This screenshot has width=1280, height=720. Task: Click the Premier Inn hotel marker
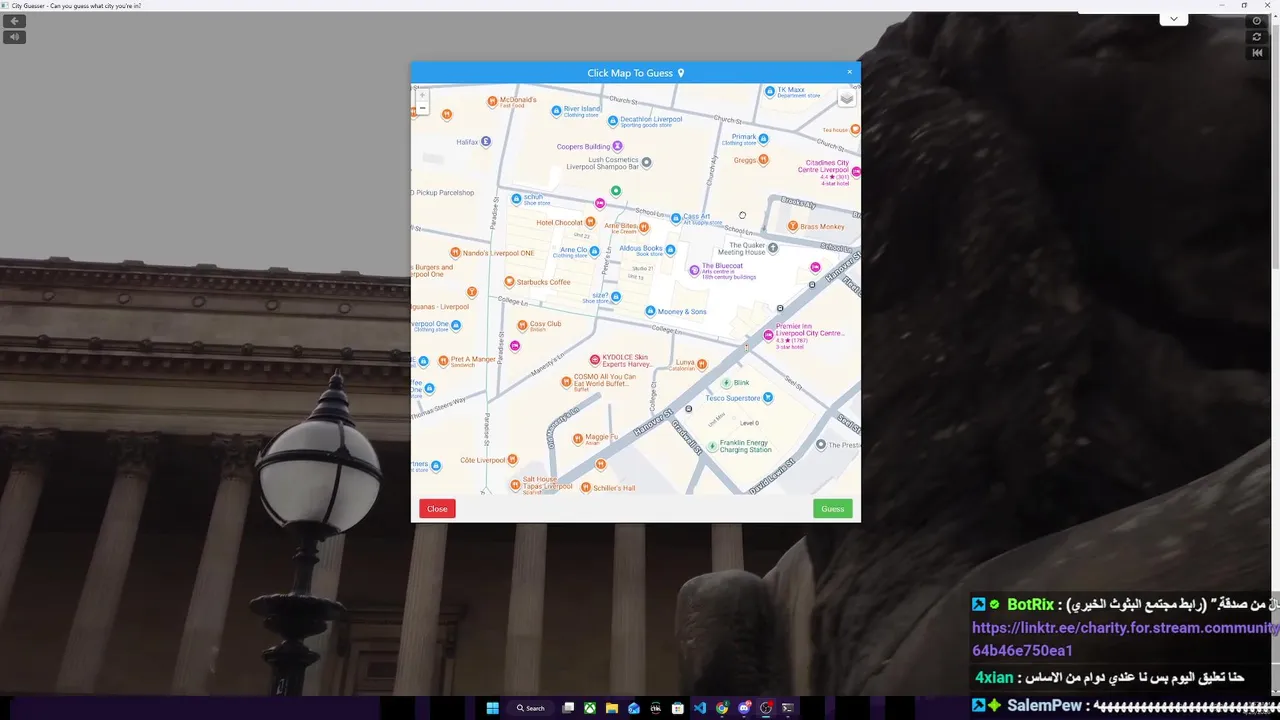click(768, 335)
